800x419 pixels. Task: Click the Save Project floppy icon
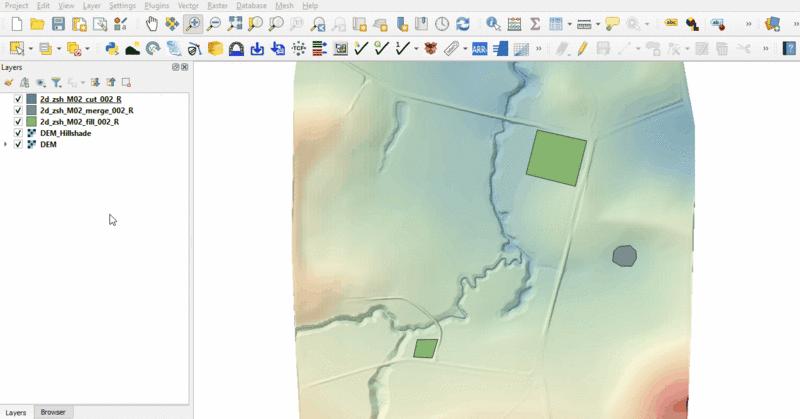[58, 24]
